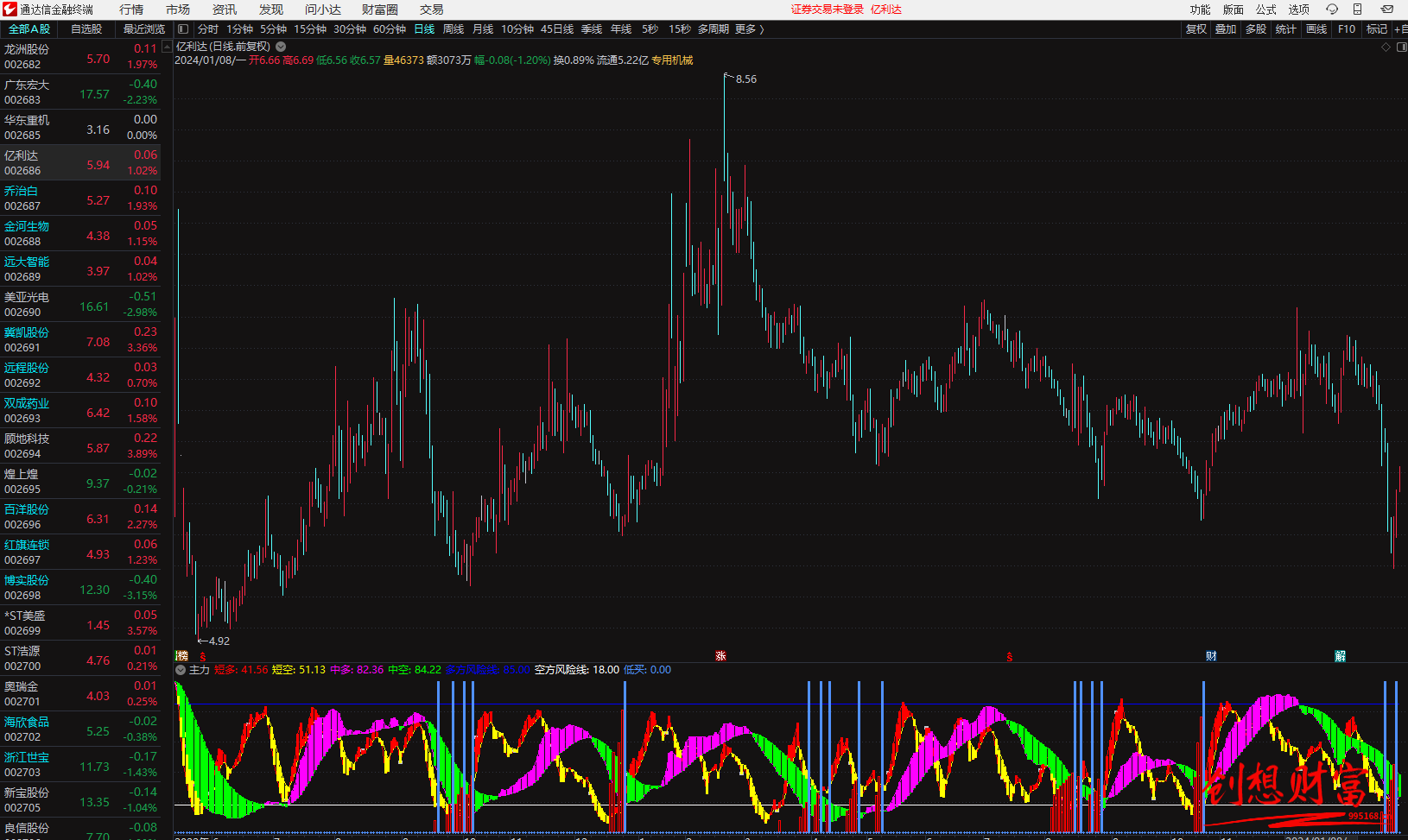
Task: Switch to the 自选股 tab
Action: pos(86,29)
